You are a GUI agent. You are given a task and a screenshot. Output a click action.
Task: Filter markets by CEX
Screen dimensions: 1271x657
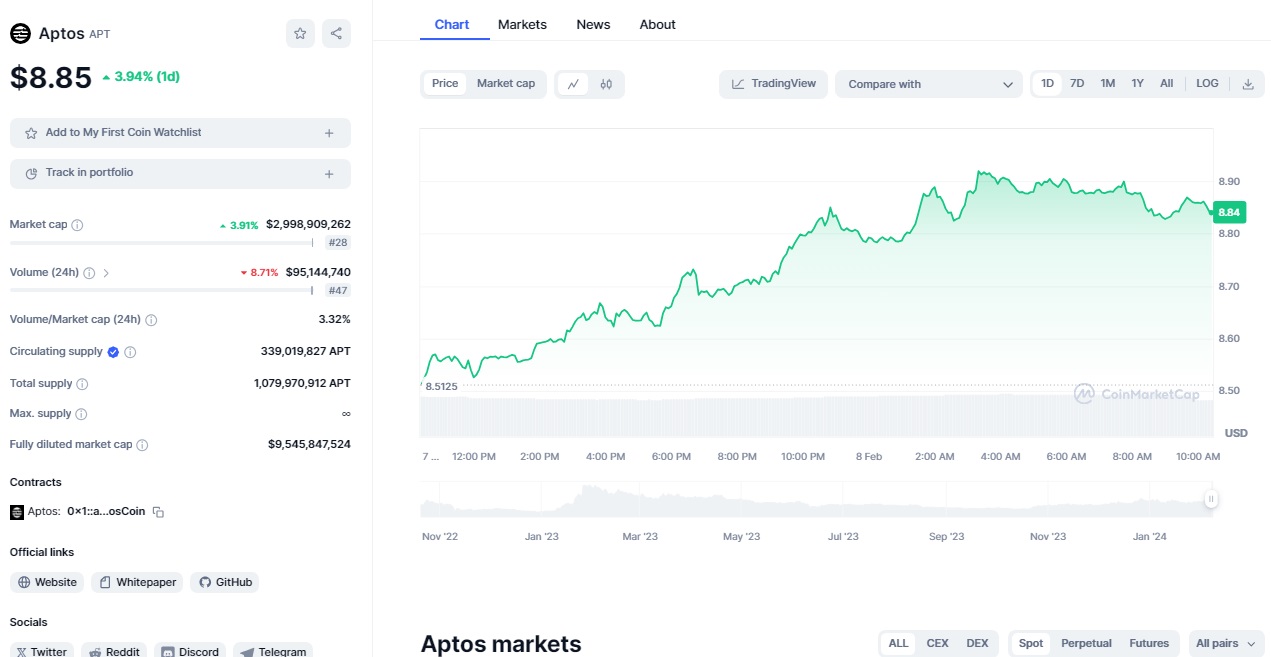(937, 644)
